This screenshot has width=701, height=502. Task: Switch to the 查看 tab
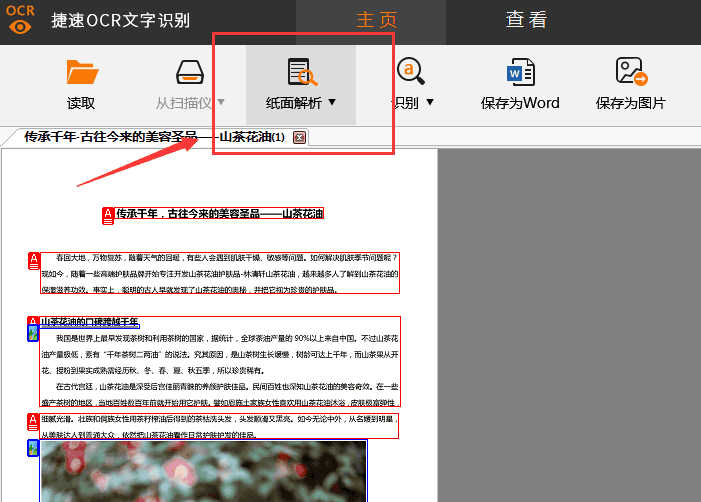tap(526, 20)
